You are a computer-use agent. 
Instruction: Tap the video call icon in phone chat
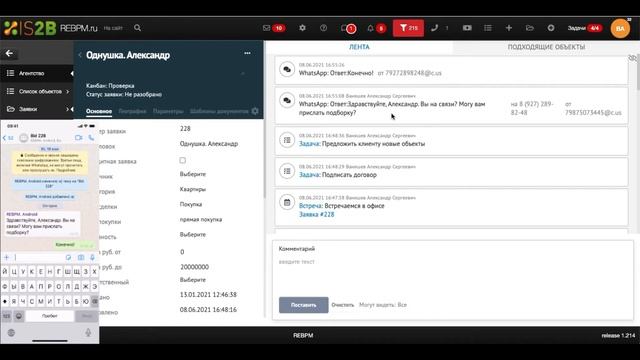(79, 138)
